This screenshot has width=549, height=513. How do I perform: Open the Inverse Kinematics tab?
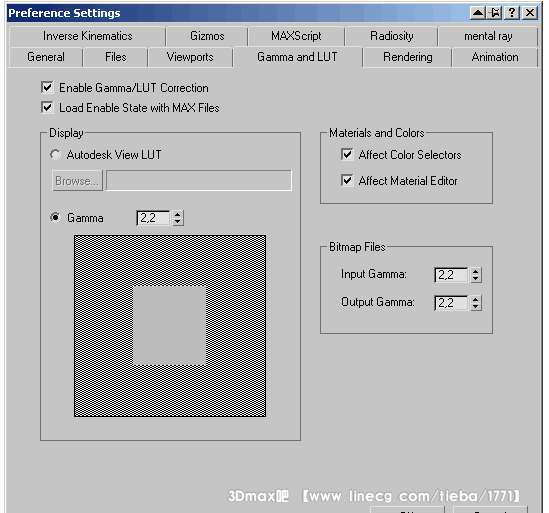[x=88, y=36]
